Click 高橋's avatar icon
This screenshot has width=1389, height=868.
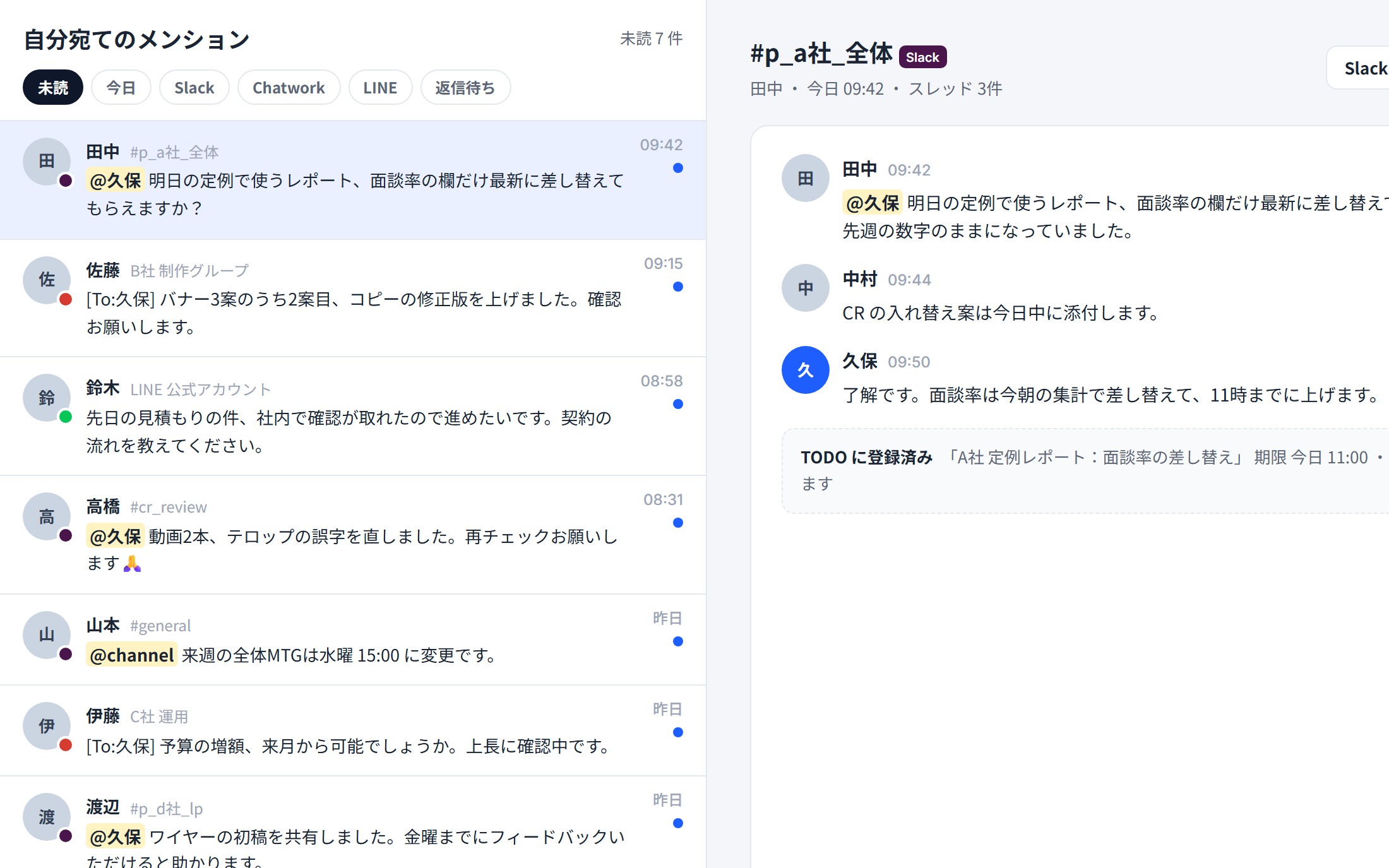[47, 517]
